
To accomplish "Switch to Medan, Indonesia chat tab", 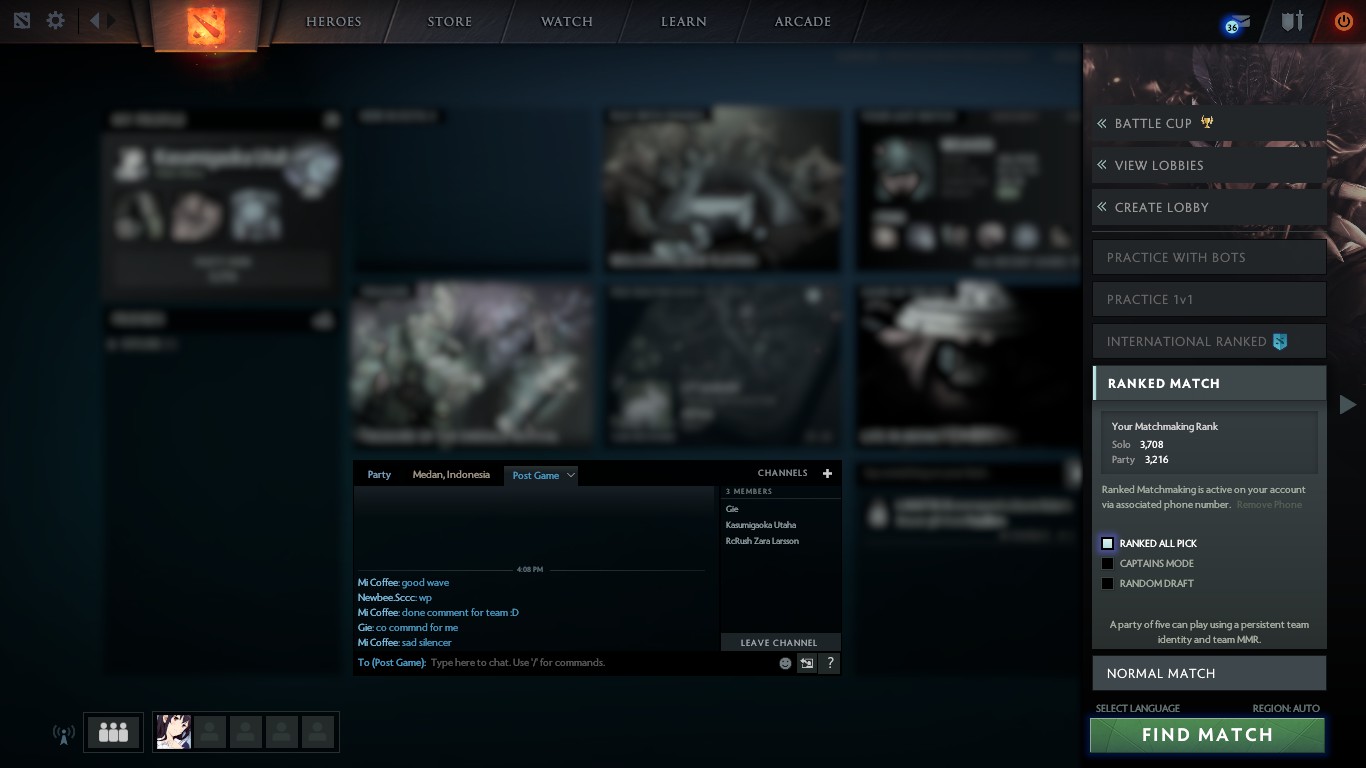I will pos(451,475).
